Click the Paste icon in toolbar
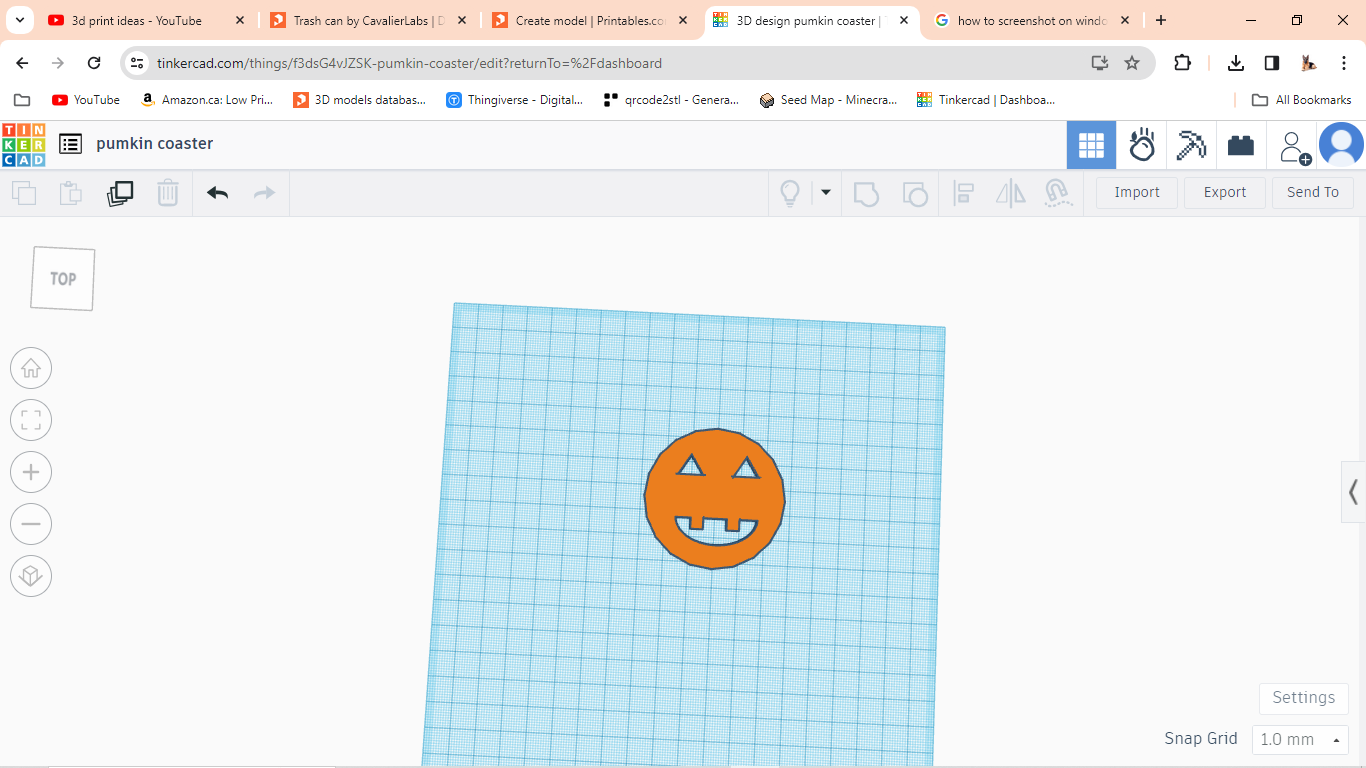 (70, 193)
